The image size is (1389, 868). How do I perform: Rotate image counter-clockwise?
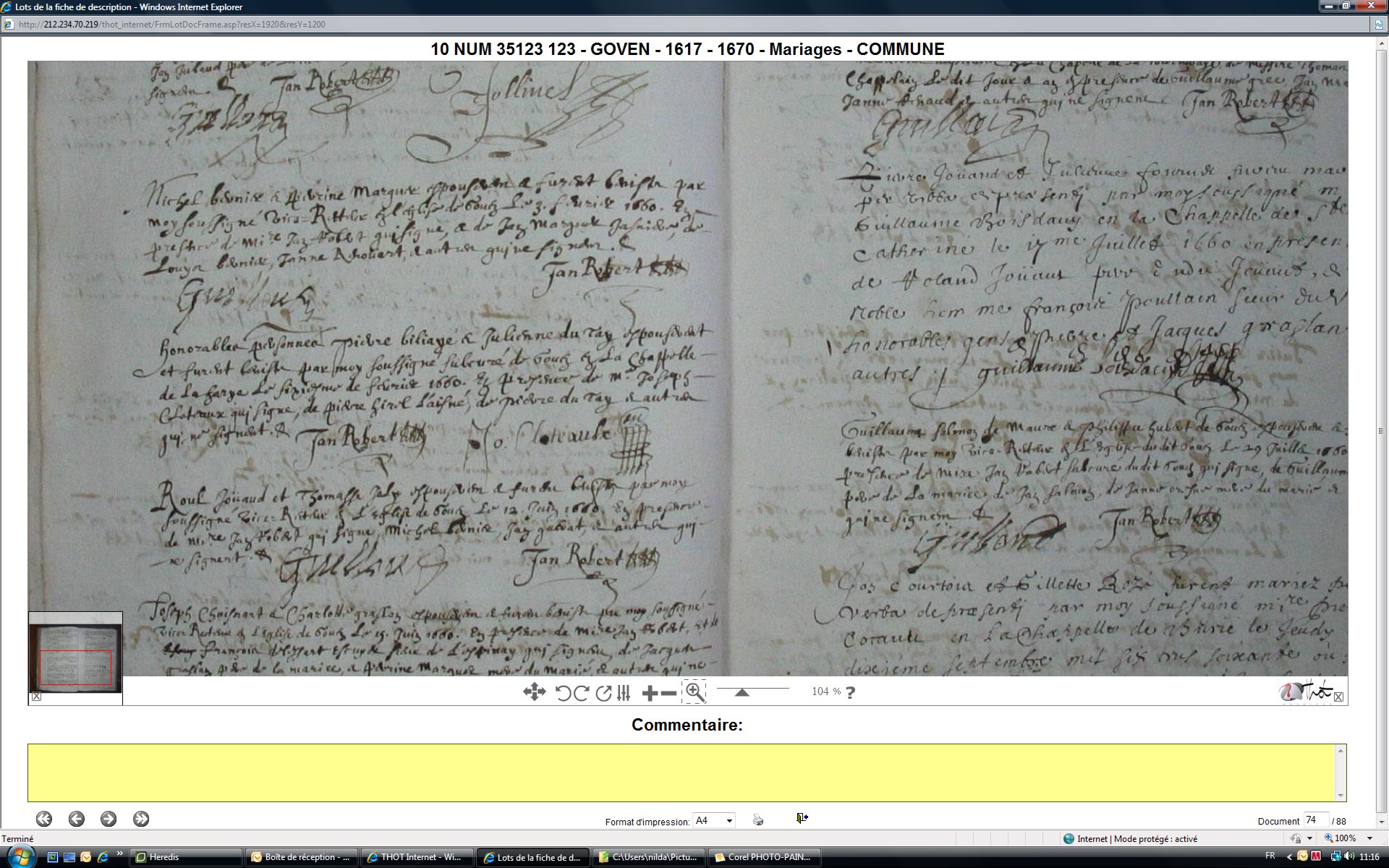pyautogui.click(x=563, y=693)
